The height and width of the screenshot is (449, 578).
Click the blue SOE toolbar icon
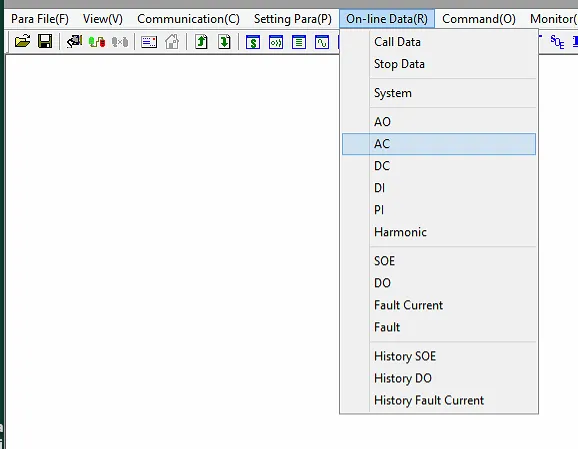click(x=557, y=42)
